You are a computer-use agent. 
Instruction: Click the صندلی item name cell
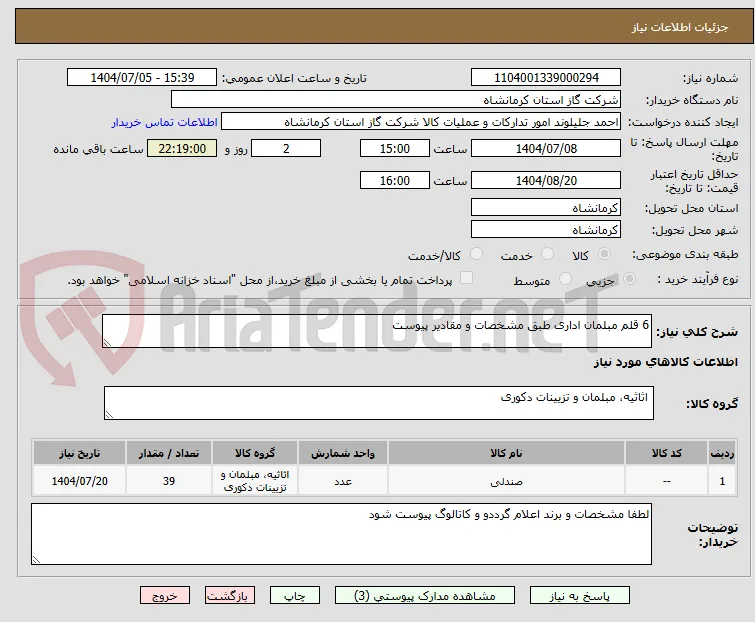506,481
